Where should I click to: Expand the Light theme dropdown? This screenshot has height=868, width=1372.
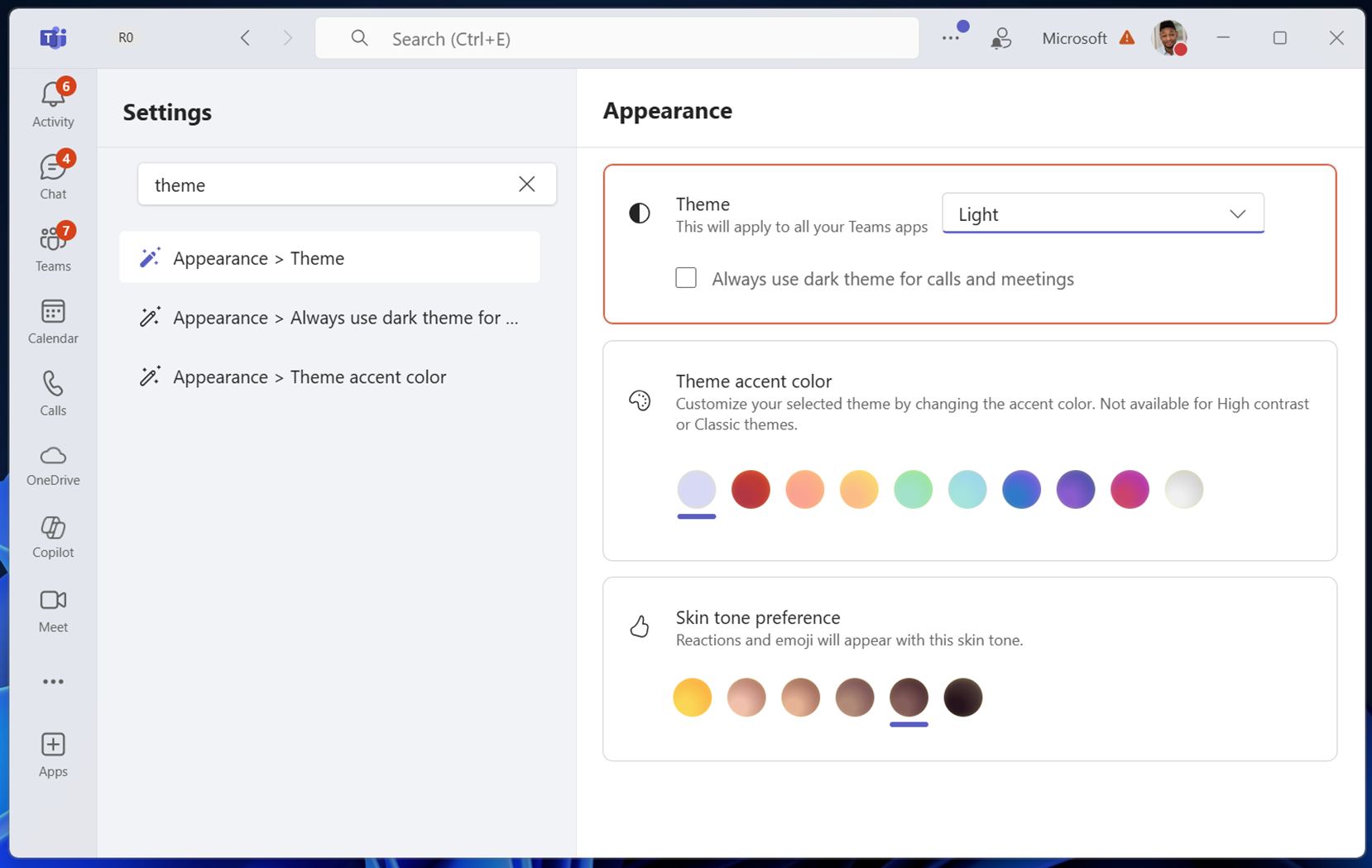[x=1102, y=213]
